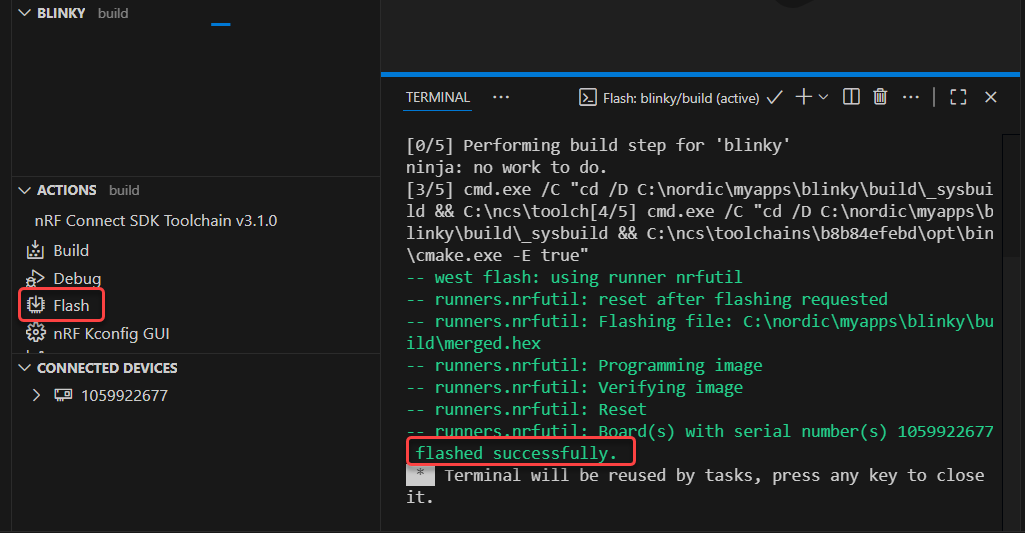The image size is (1025, 533).
Task: Close the terminal panel
Action: click(x=991, y=97)
